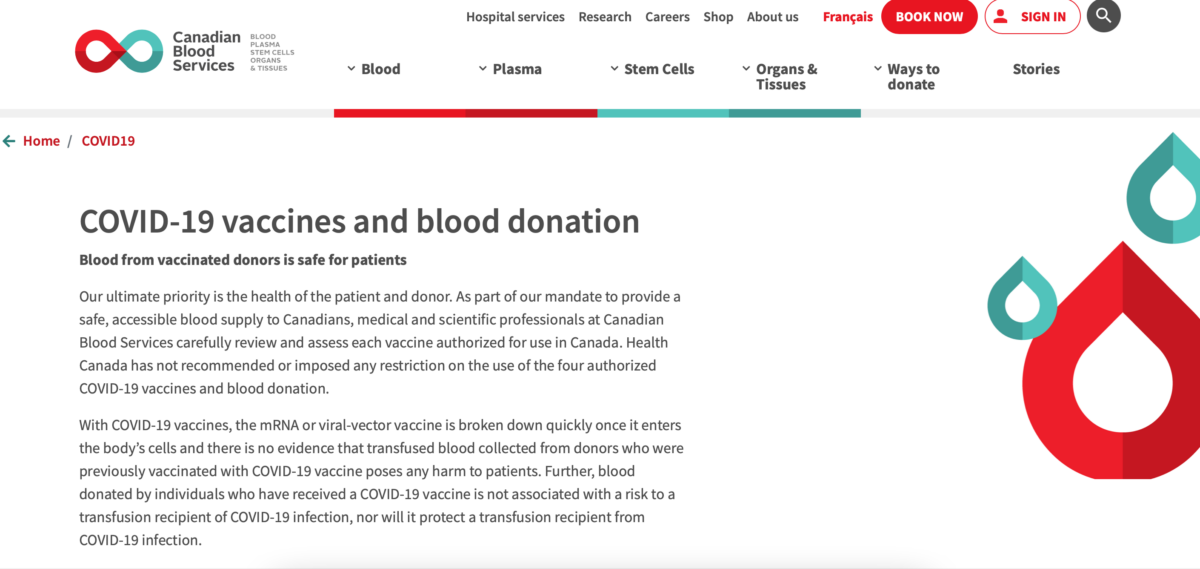
Task: Open the Shop link
Action: (718, 17)
